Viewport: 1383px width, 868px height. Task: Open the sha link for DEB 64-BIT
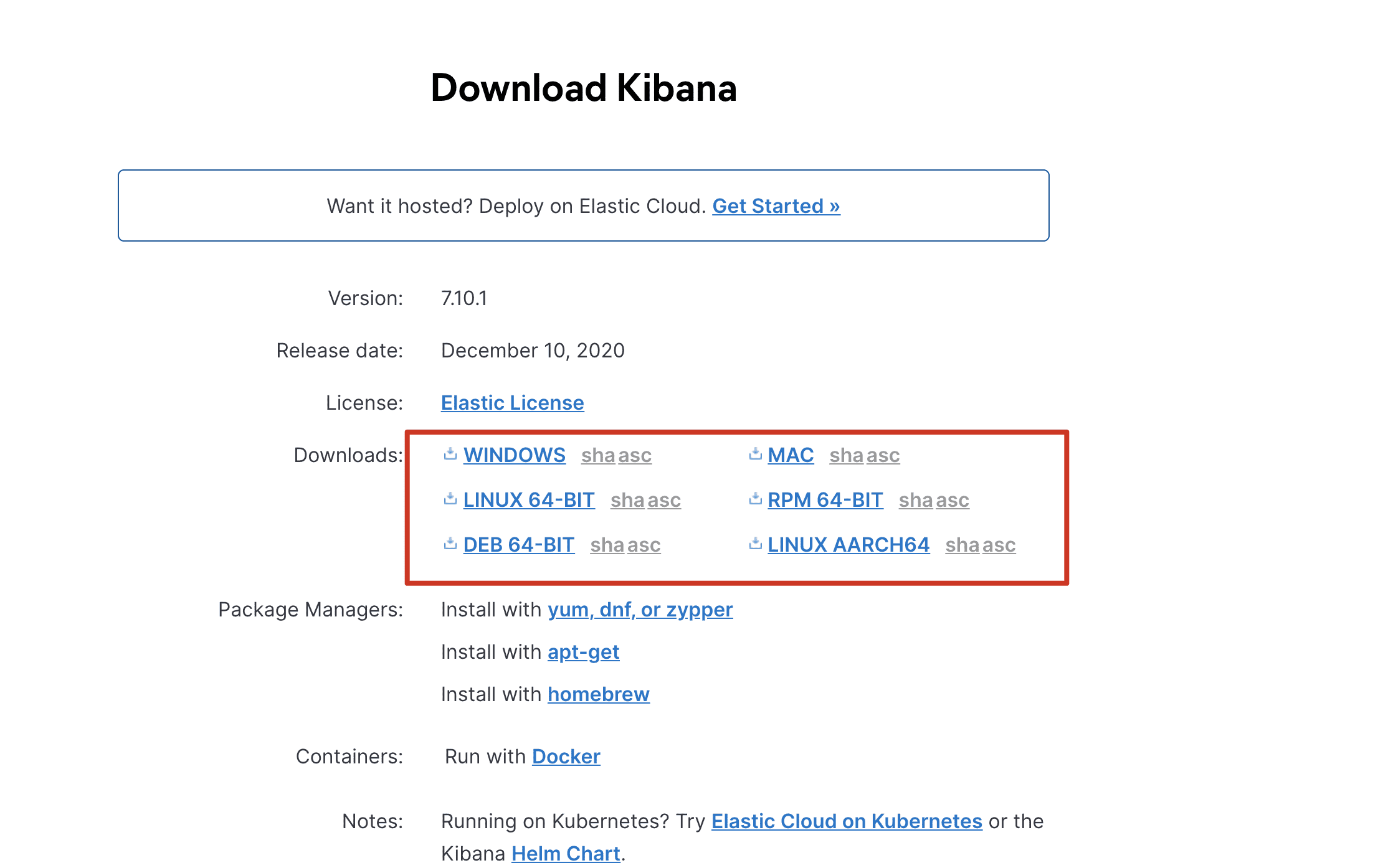pos(607,545)
